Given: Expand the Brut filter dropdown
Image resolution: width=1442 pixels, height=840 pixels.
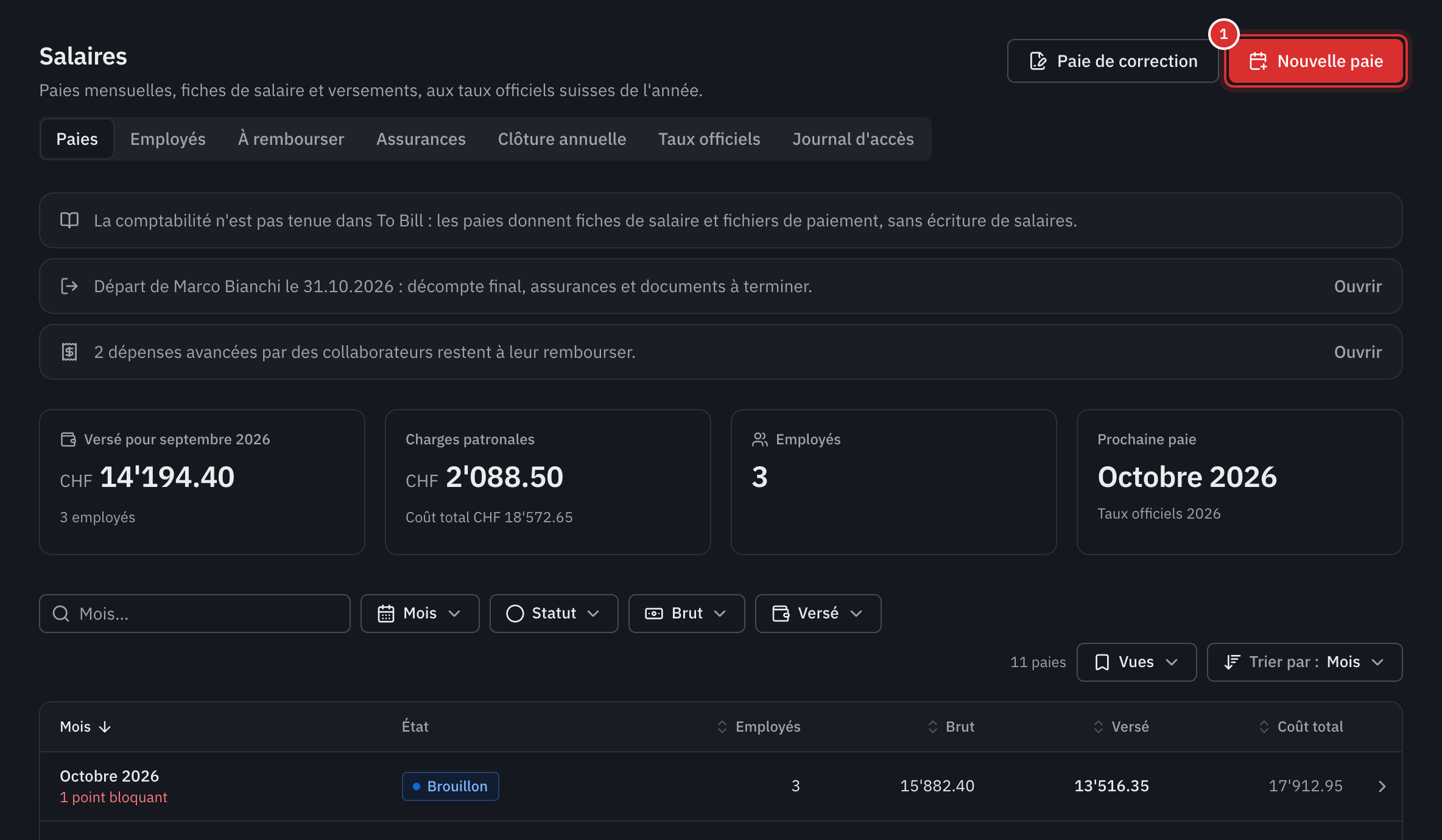Looking at the screenshot, I should [687, 614].
